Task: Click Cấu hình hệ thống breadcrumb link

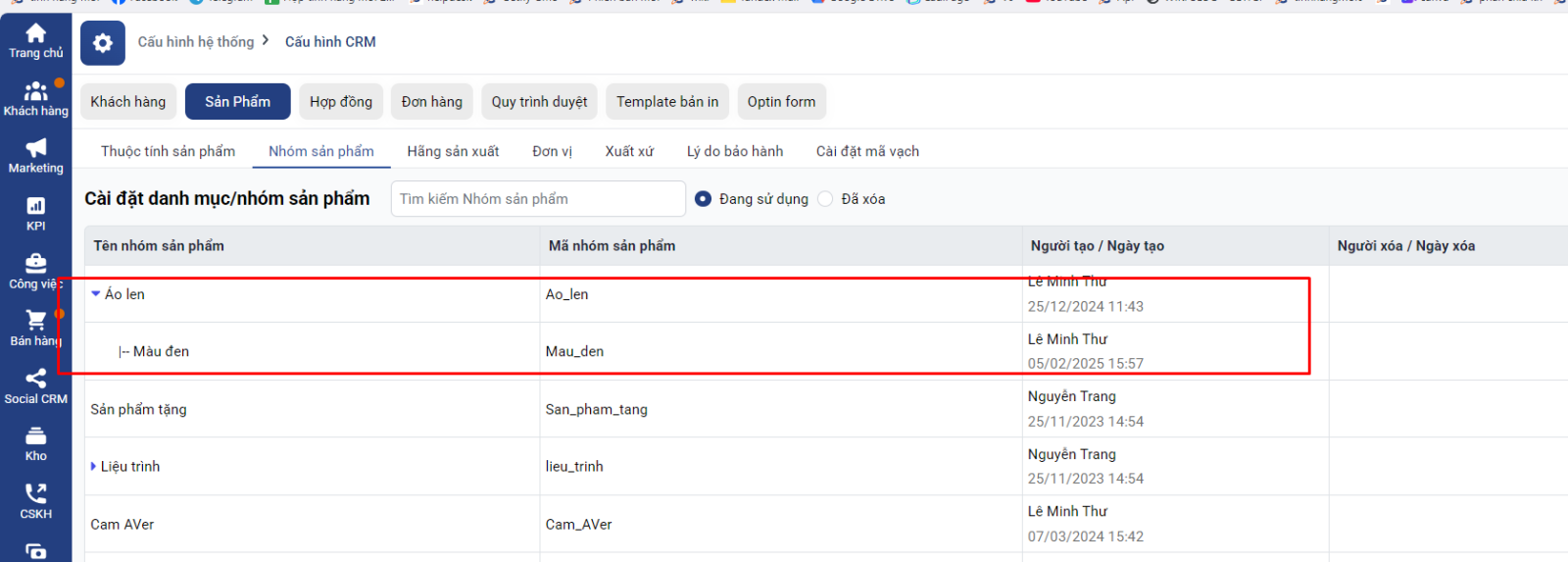Action: [x=196, y=42]
